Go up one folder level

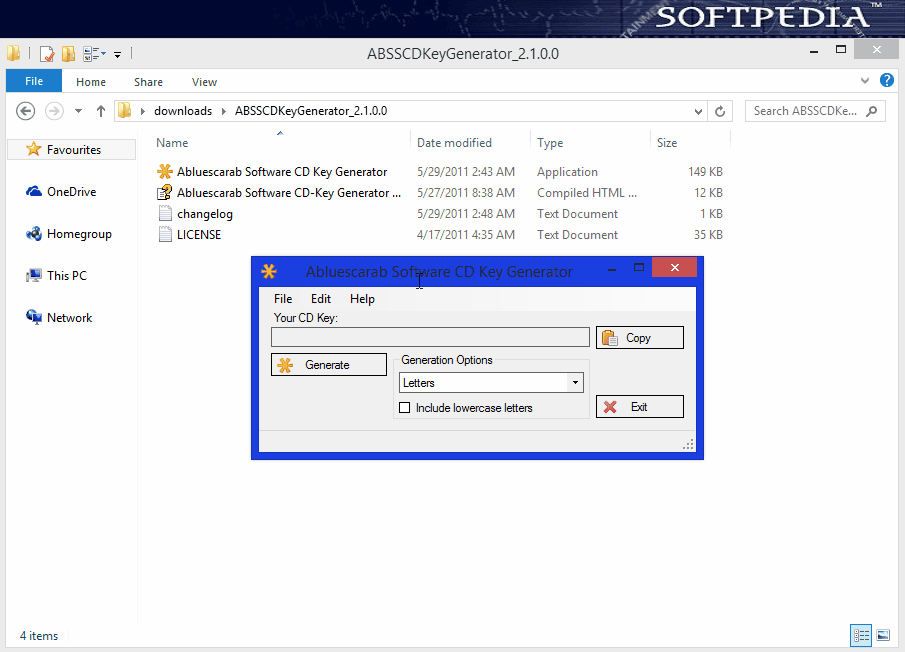tap(101, 111)
